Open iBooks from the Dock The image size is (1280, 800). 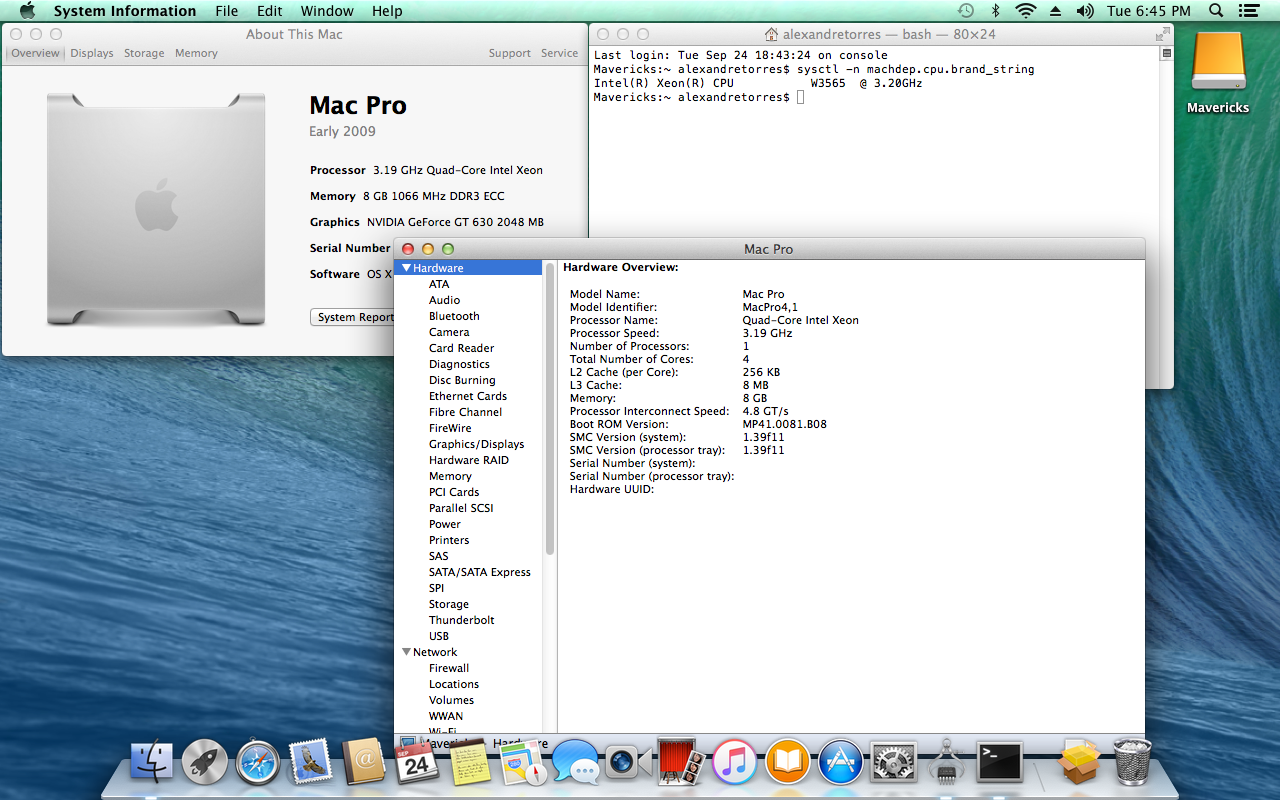(x=788, y=763)
